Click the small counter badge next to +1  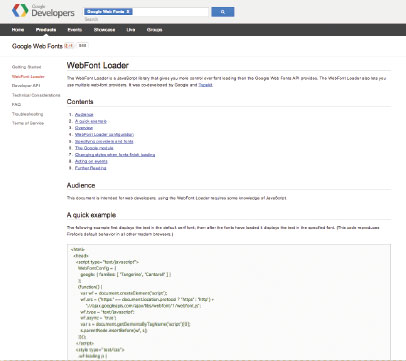click(x=83, y=46)
